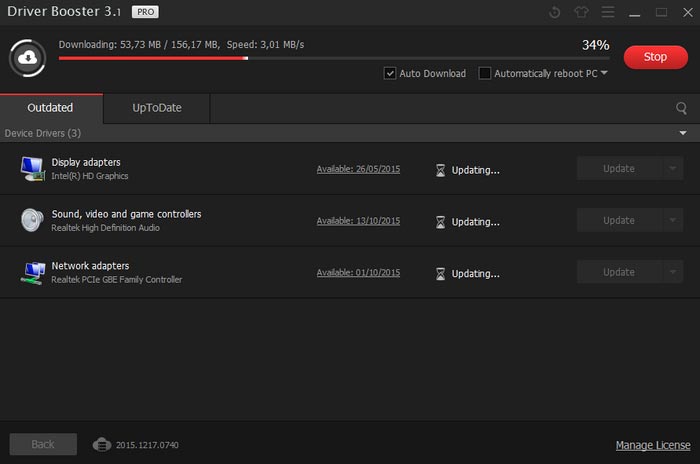Open dropdown next to Display adapters Update
The height and width of the screenshot is (464, 700).
coord(673,169)
